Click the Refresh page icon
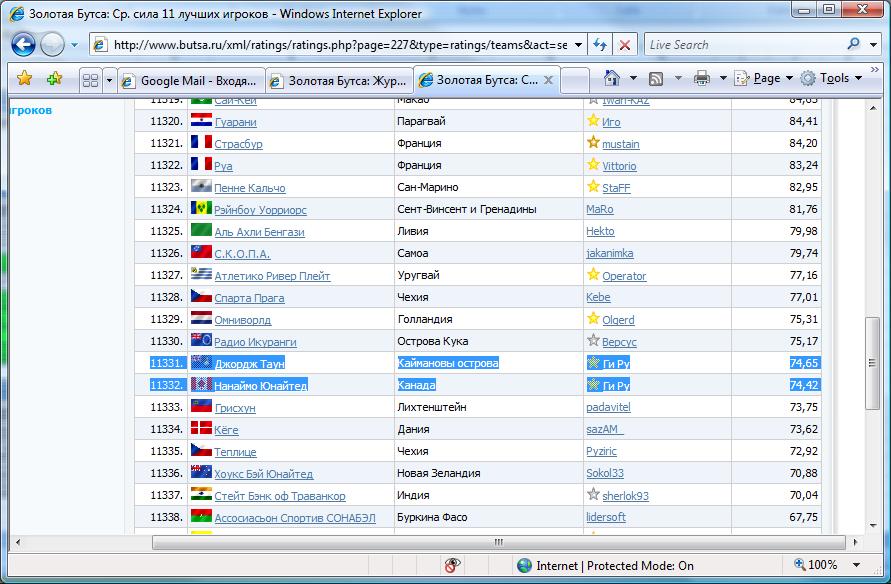The image size is (891, 584). pyautogui.click(x=600, y=45)
